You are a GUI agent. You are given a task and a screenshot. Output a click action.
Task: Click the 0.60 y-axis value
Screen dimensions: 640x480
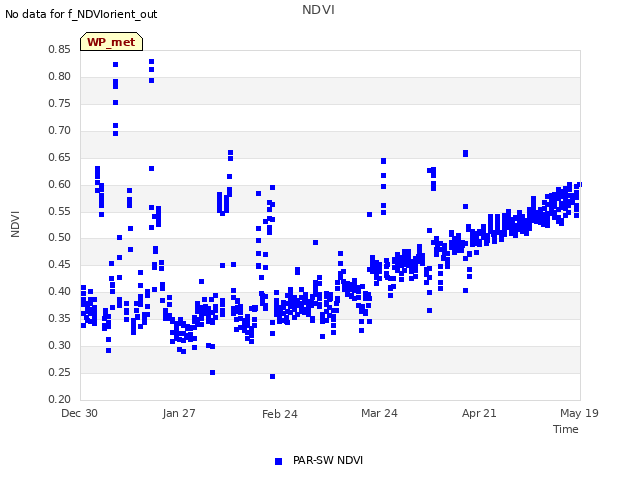click(x=60, y=184)
